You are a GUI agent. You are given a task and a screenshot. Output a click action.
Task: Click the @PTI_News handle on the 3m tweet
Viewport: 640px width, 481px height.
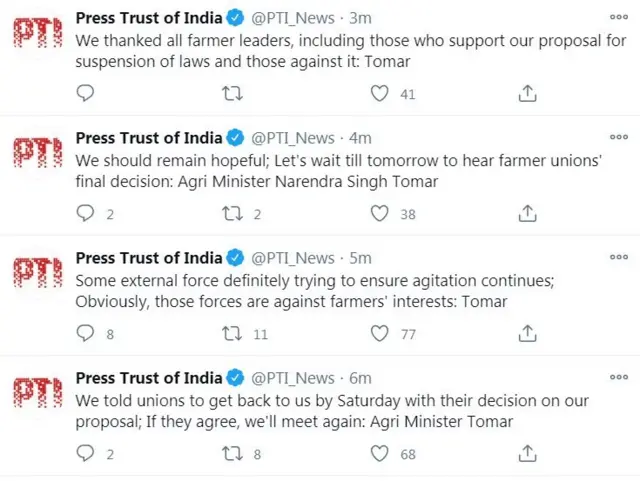[x=292, y=17]
